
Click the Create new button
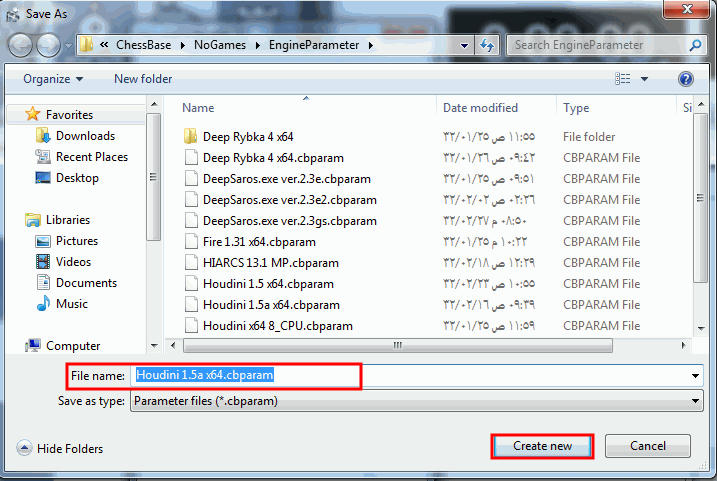click(542, 446)
